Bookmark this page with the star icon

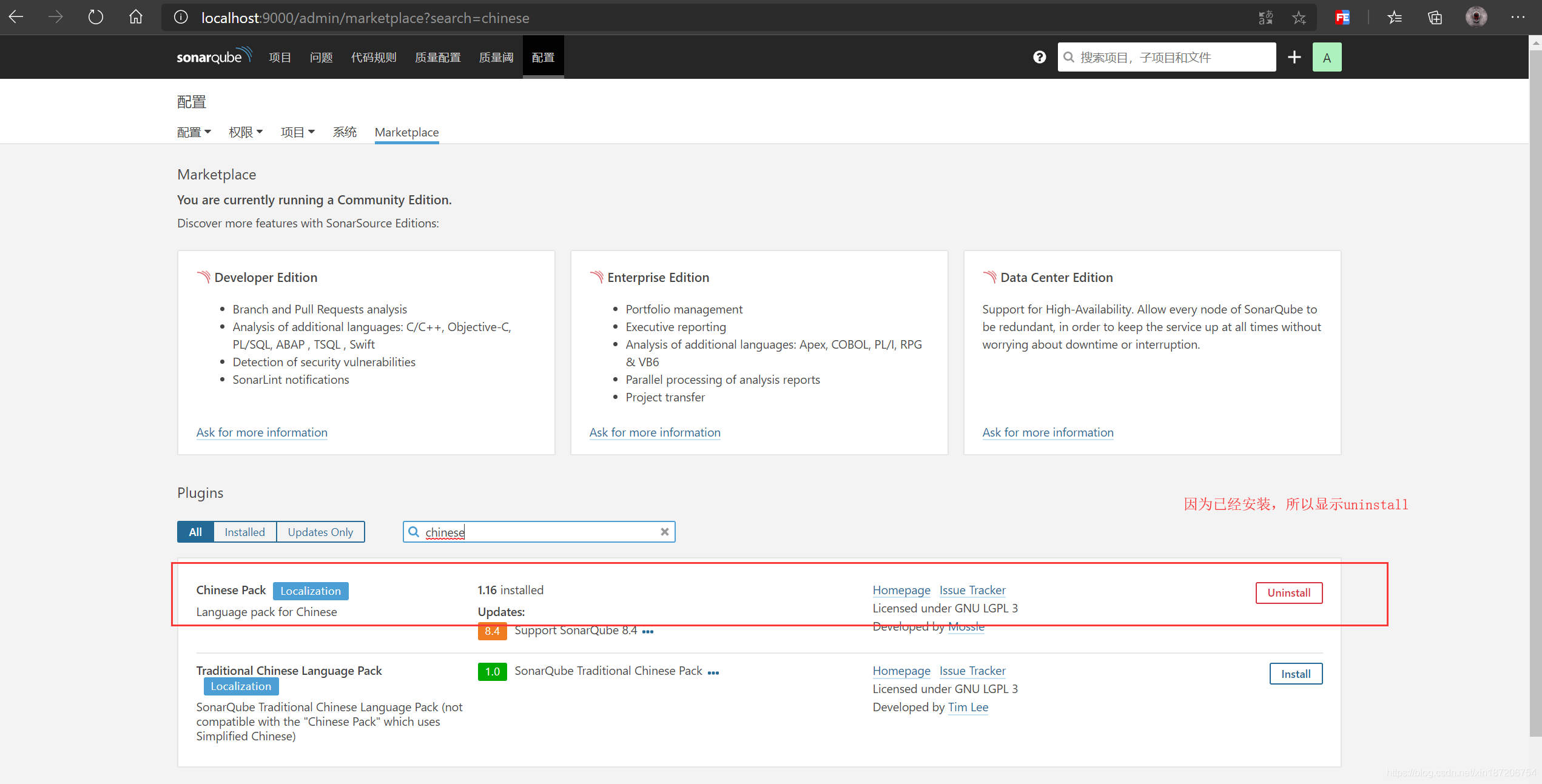pyautogui.click(x=1299, y=18)
